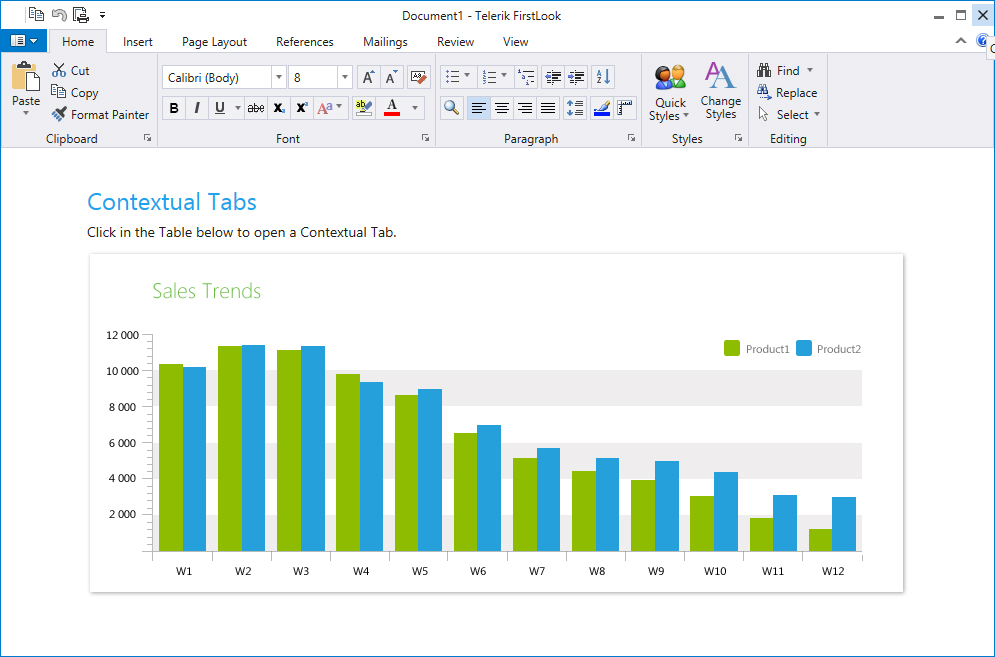The height and width of the screenshot is (657, 995).
Task: Expand the Calibri (Body) font family dropdown
Action: click(278, 77)
